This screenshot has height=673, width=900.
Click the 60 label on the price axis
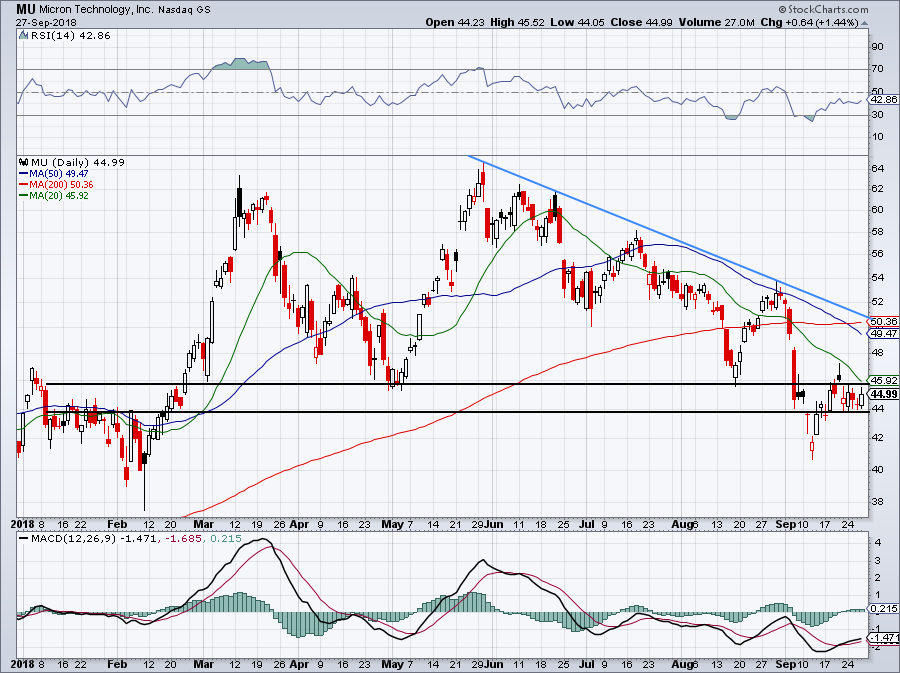[x=877, y=210]
